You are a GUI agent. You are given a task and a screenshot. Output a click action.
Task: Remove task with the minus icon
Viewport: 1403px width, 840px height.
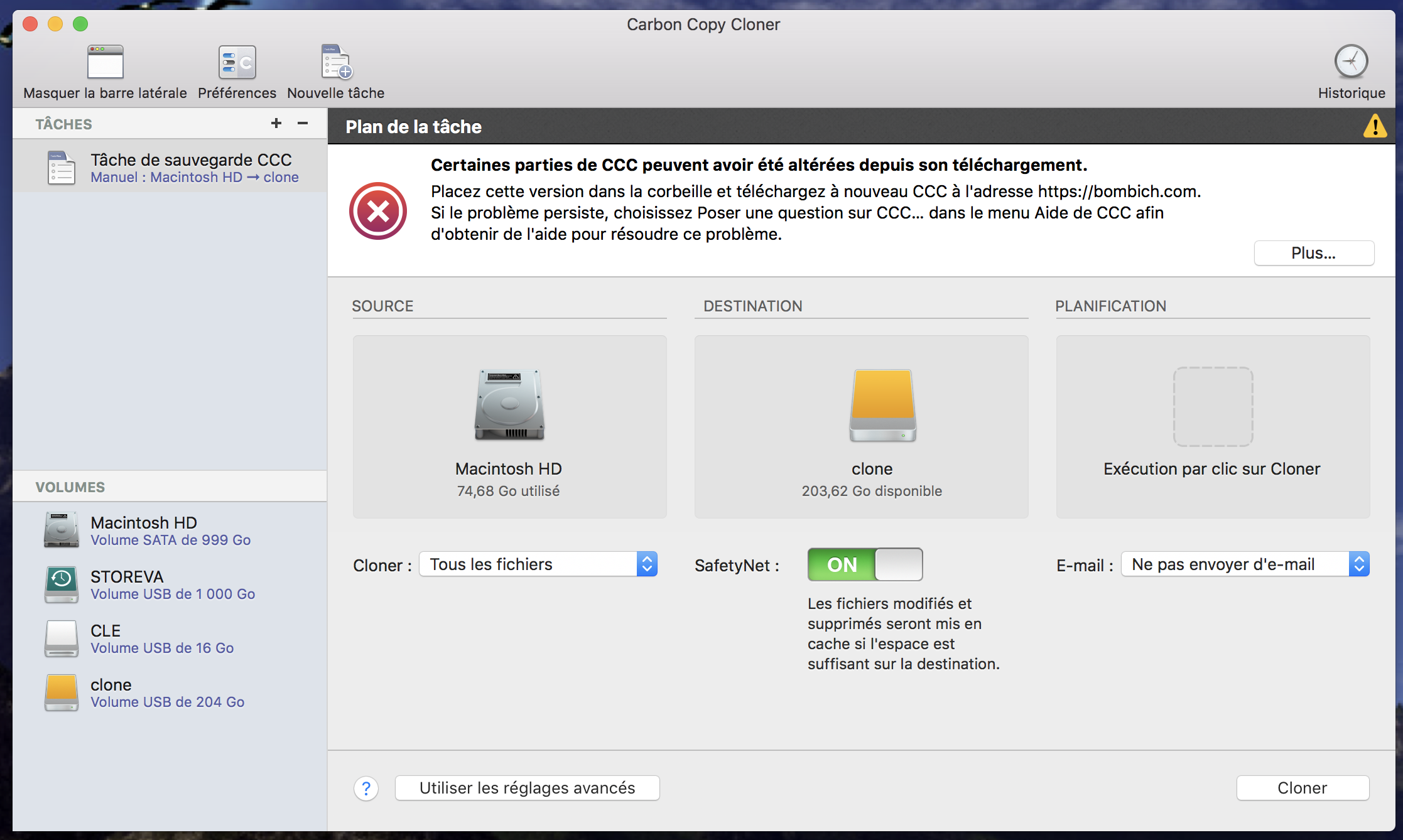coord(303,123)
